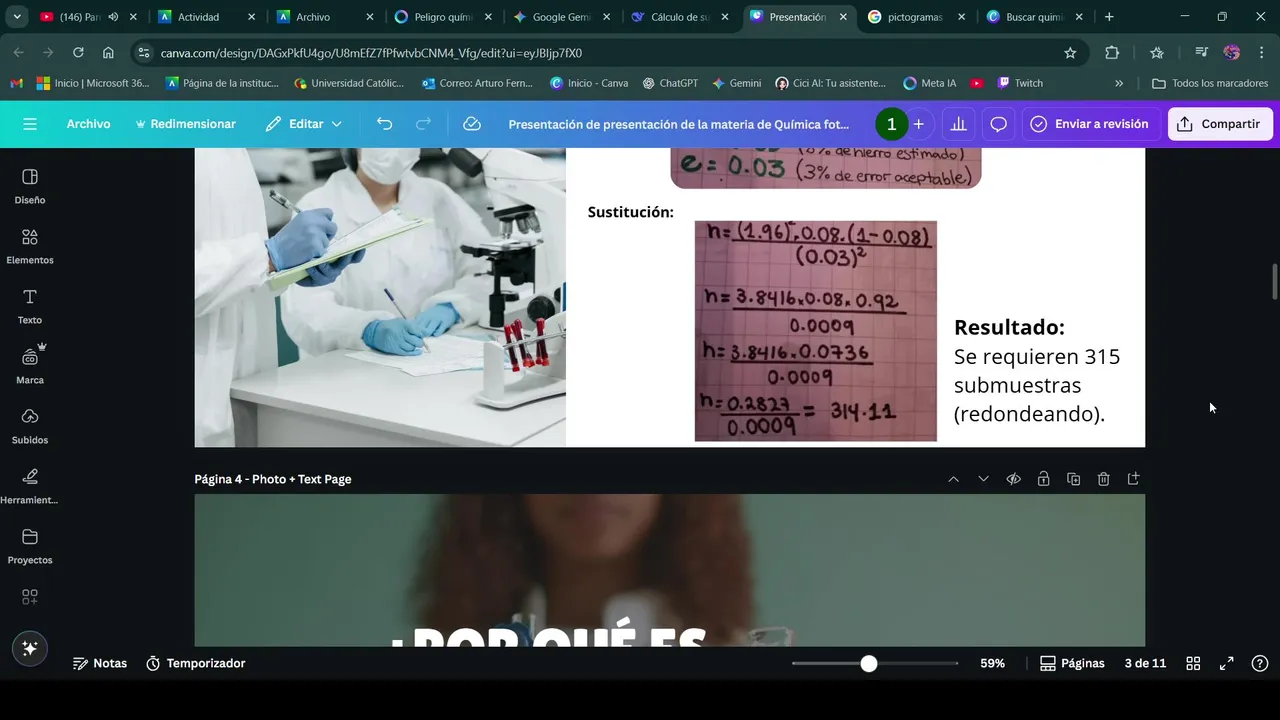The image size is (1280, 720).
Task: Open Notas panel
Action: [100, 663]
